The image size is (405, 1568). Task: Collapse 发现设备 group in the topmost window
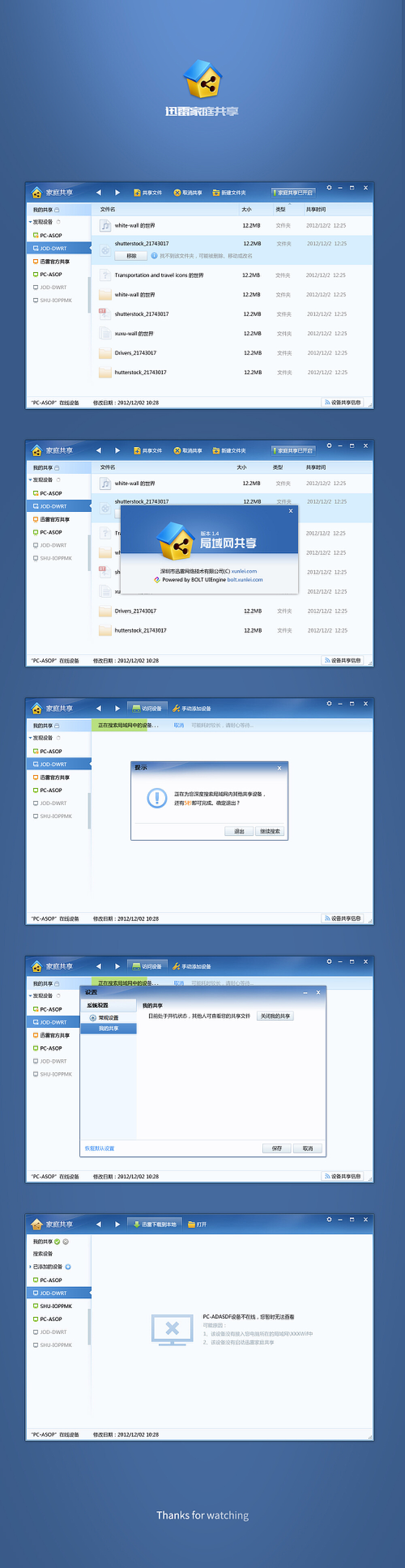tap(30, 222)
